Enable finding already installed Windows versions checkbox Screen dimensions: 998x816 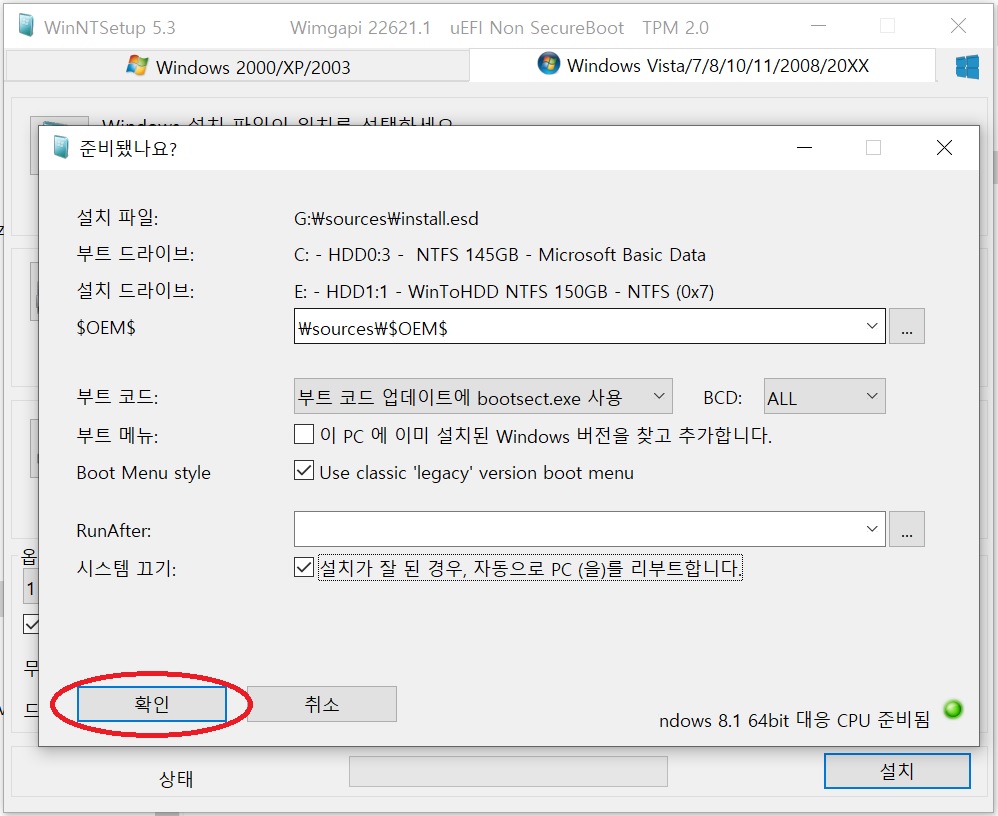(x=304, y=434)
